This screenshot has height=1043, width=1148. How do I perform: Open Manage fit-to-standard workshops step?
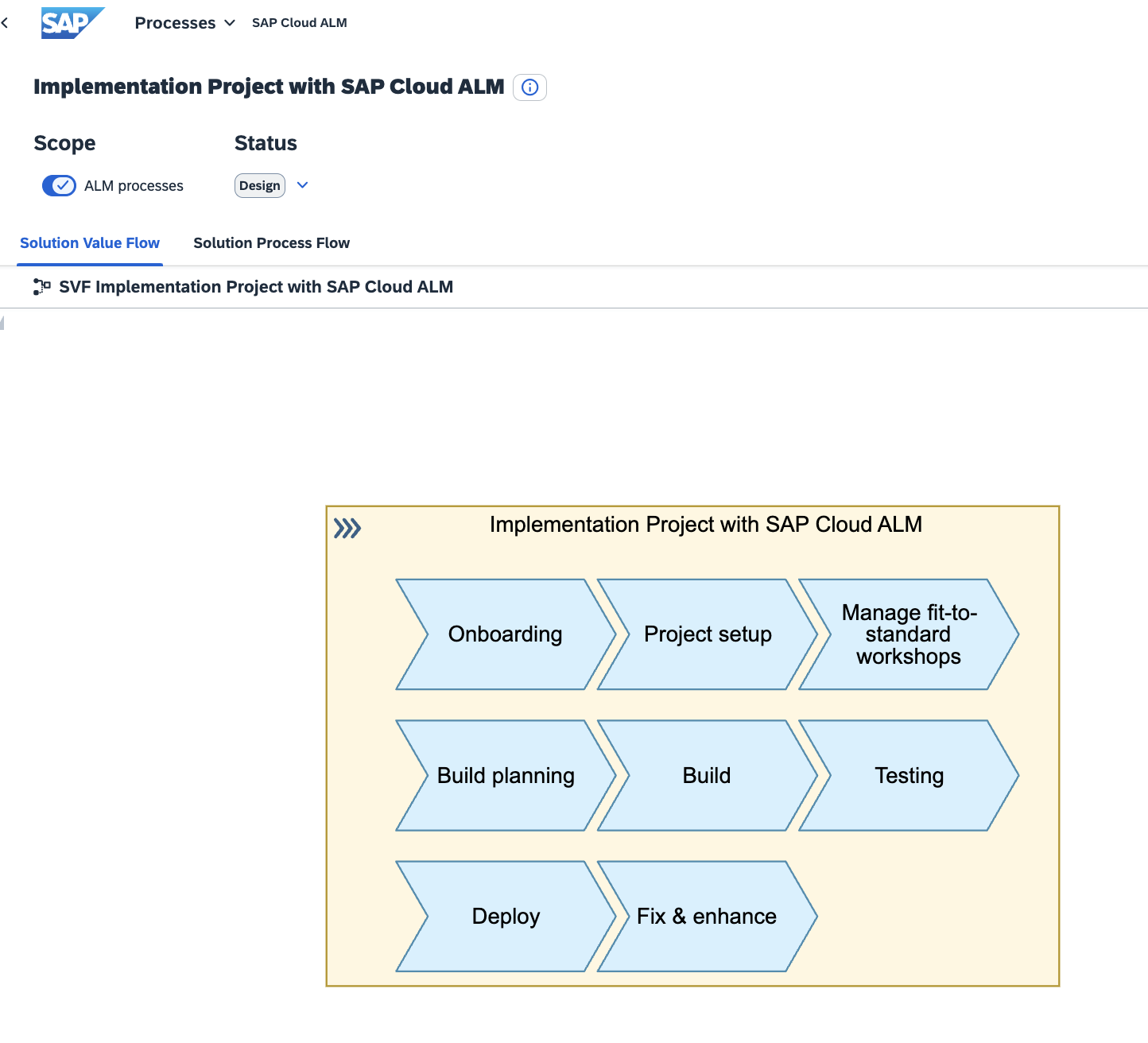[908, 634]
